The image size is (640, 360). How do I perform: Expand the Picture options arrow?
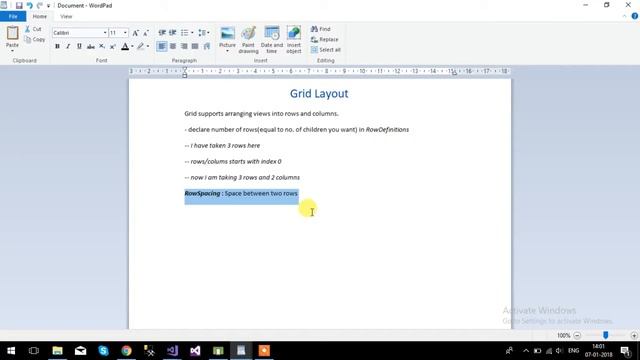pyautogui.click(x=227, y=51)
